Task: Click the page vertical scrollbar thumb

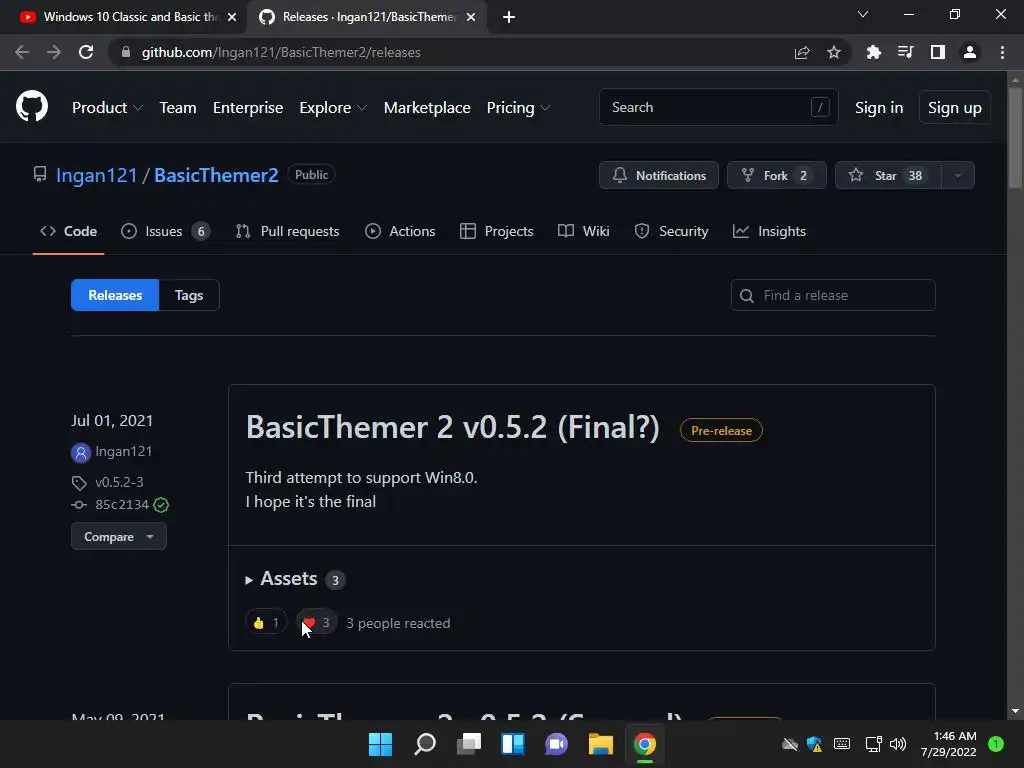Action: pos(1015,139)
